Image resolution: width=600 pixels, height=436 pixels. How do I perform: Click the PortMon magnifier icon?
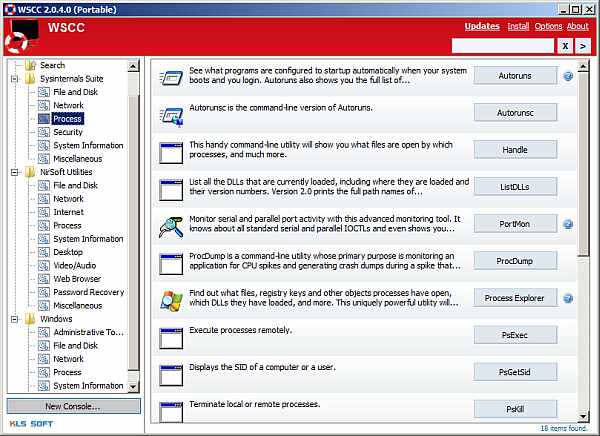171,227
